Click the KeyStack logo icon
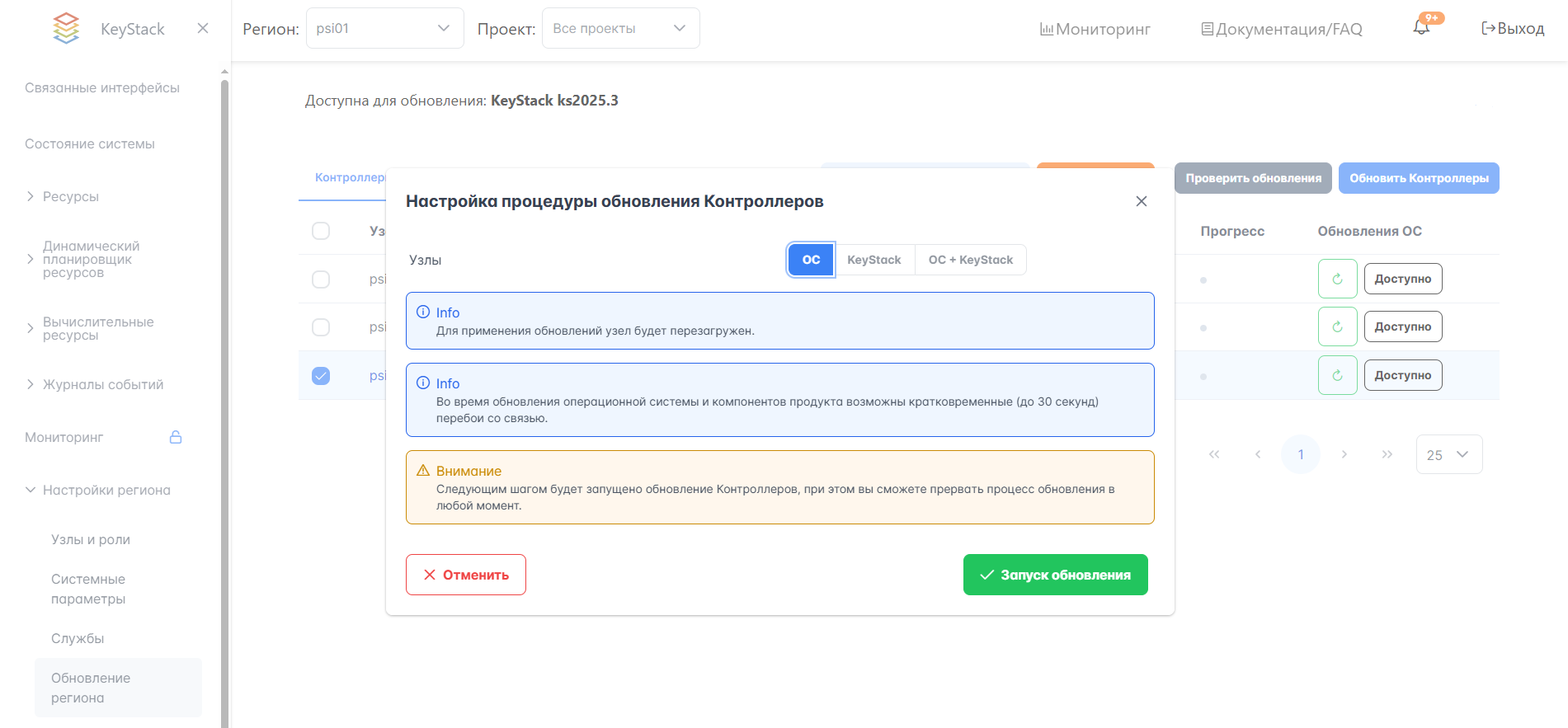 (66, 28)
